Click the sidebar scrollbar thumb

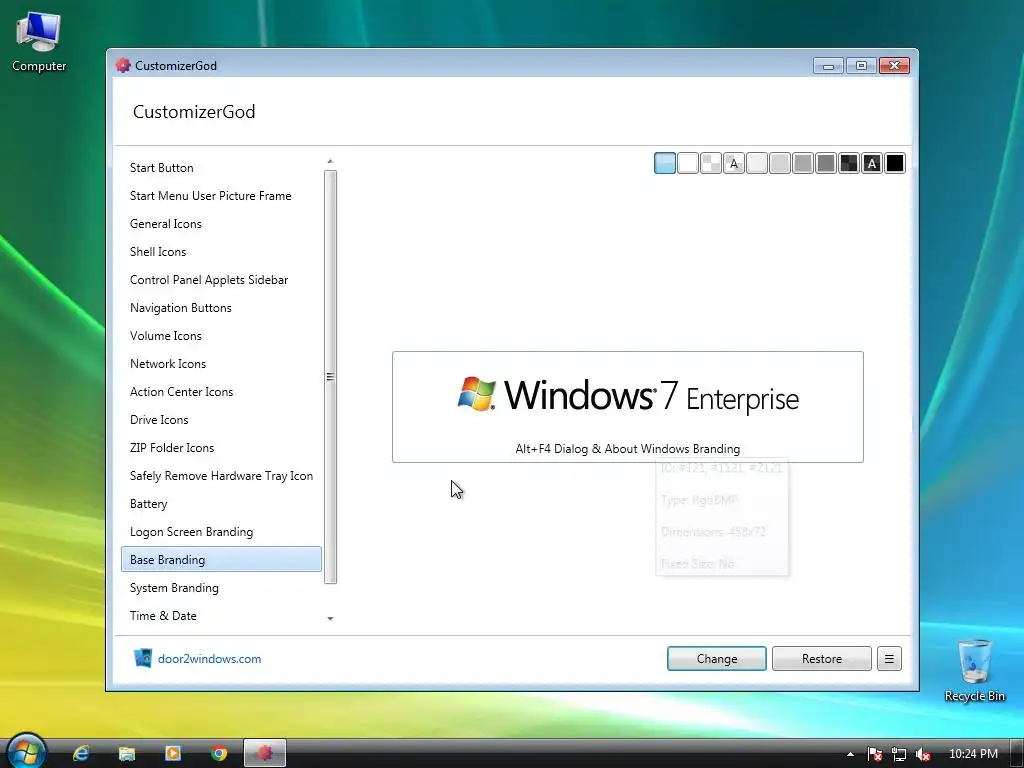(x=330, y=377)
